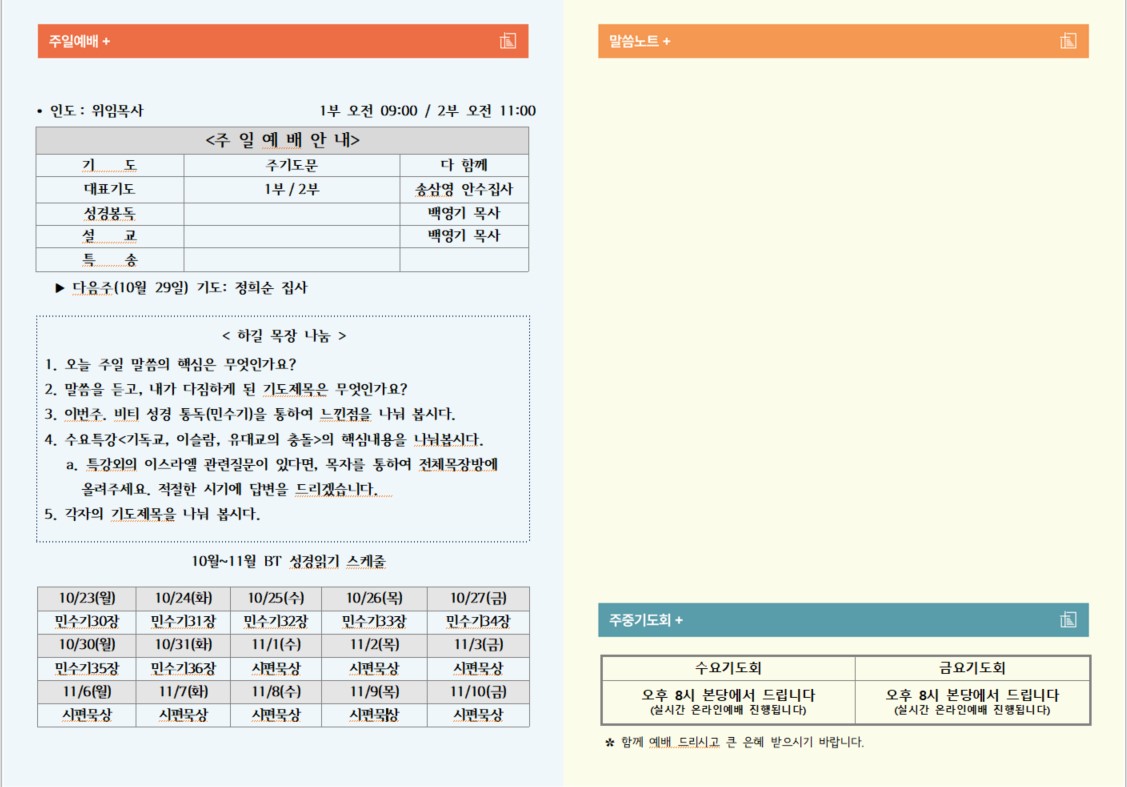Click the document icon in the 말씀노트 header
The height and width of the screenshot is (787, 1127).
point(1067,41)
